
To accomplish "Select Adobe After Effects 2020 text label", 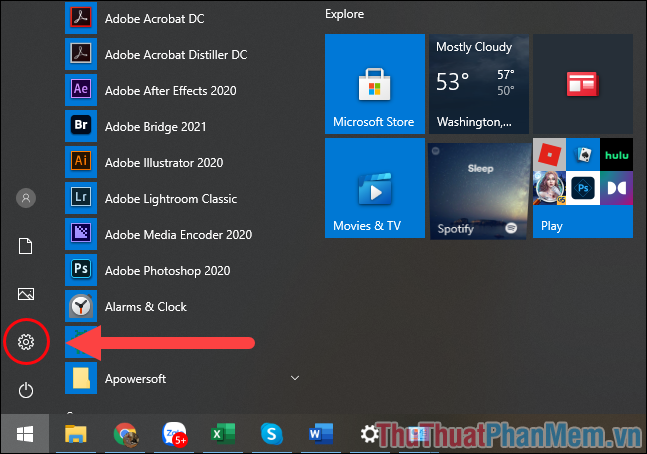I will pos(170,90).
